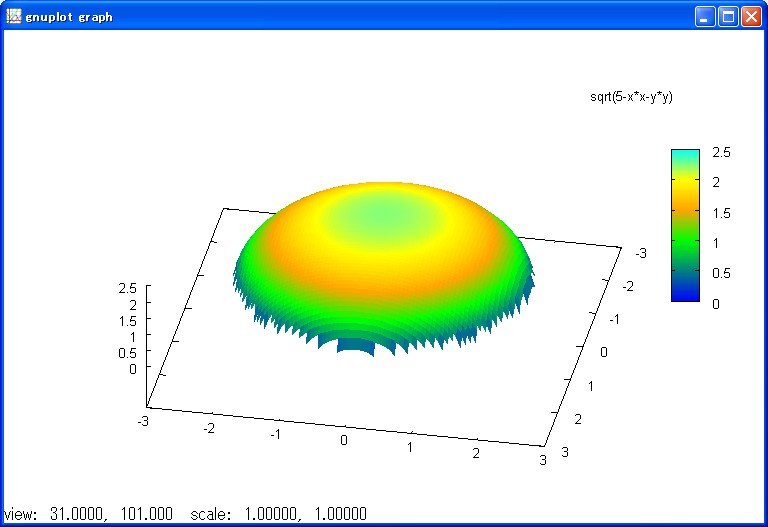The image size is (768, 527).
Task: Click the legend label sqrt(5-x*x-y*y)
Action: (x=631, y=96)
